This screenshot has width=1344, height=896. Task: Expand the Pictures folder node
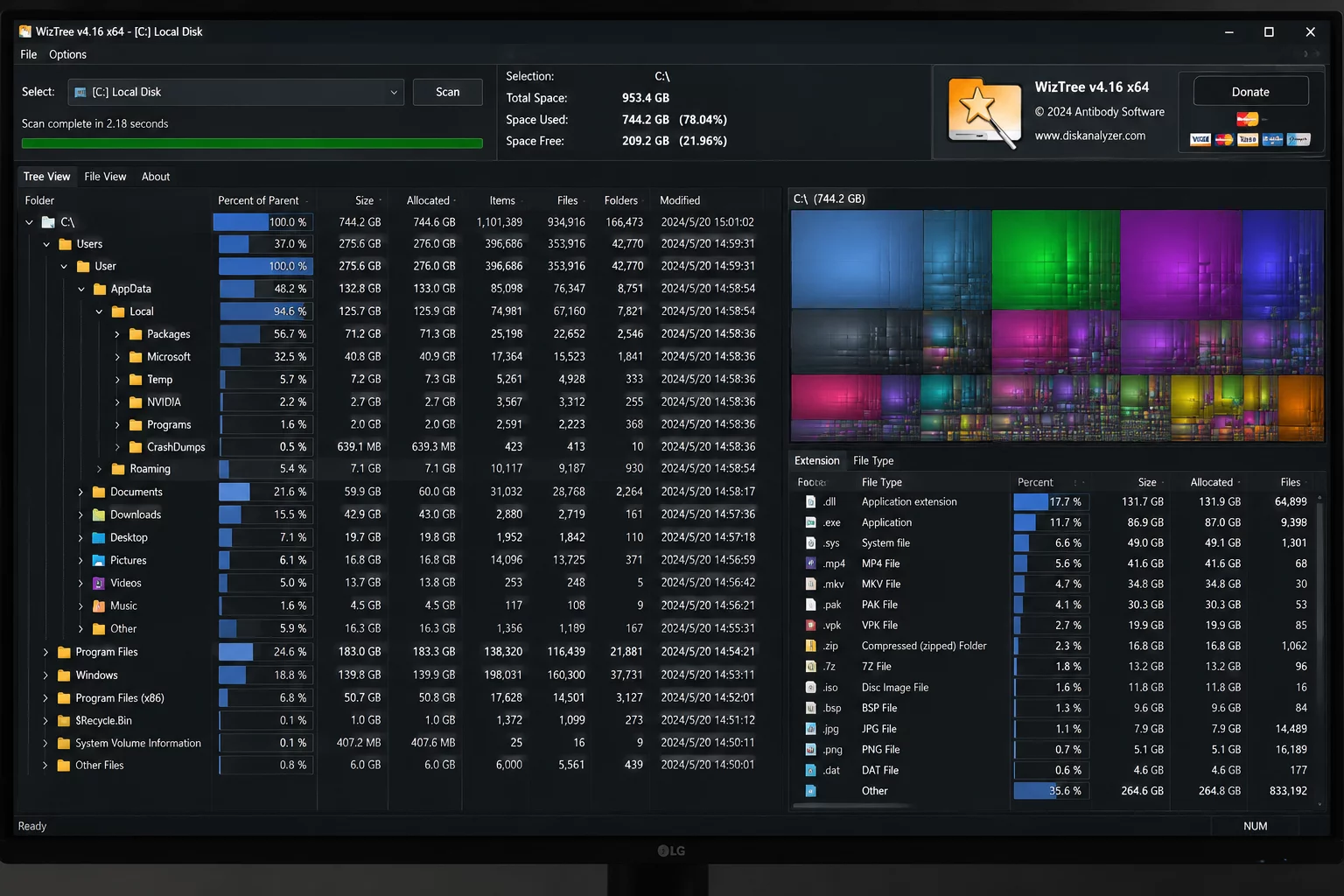(80, 560)
